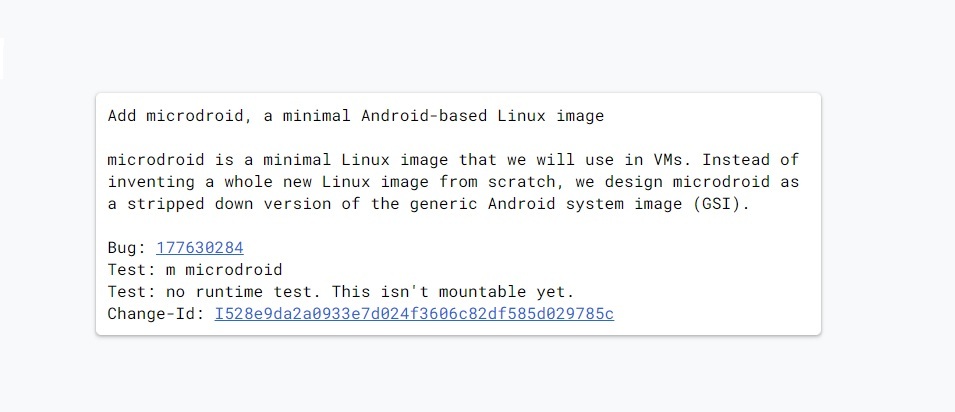Click the commit title line beginning with 'Add microdroid'
This screenshot has width=955, height=412.
click(355, 115)
